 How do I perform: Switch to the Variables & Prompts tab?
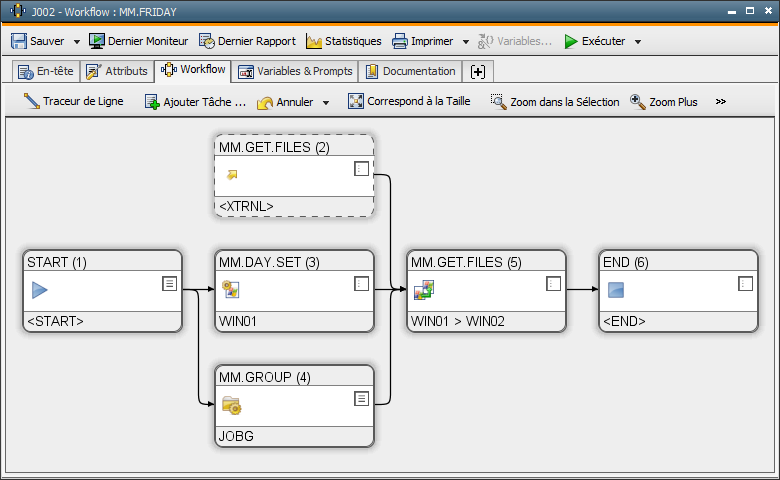[295, 71]
